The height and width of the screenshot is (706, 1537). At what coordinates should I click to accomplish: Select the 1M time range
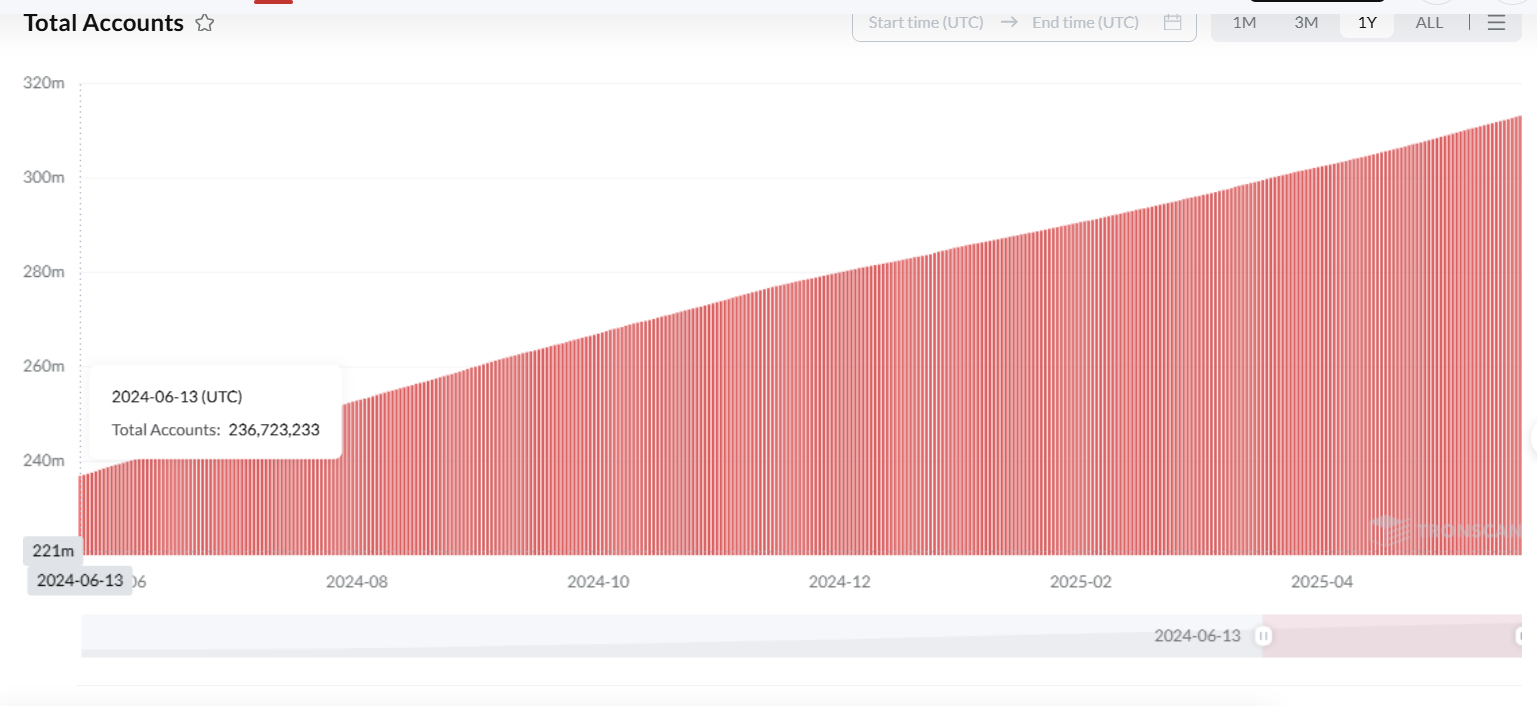point(1244,22)
